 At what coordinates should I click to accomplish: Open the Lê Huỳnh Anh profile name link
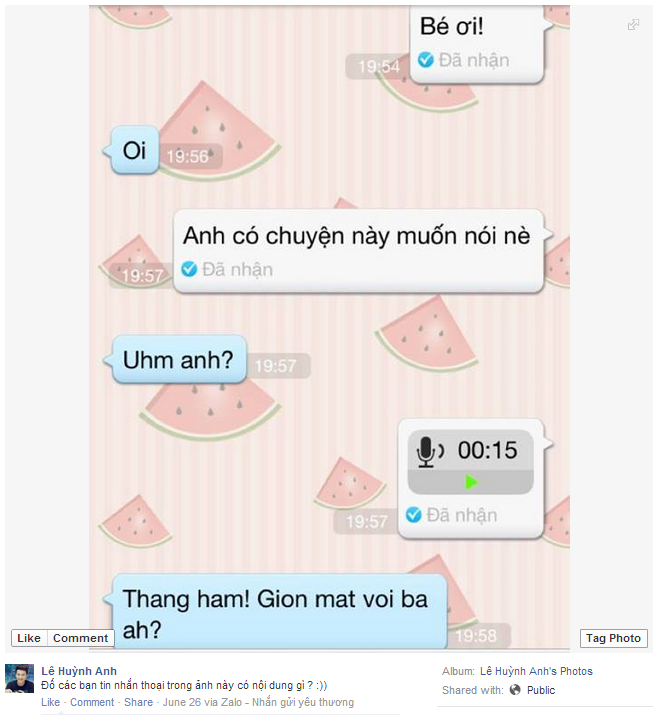(x=79, y=671)
